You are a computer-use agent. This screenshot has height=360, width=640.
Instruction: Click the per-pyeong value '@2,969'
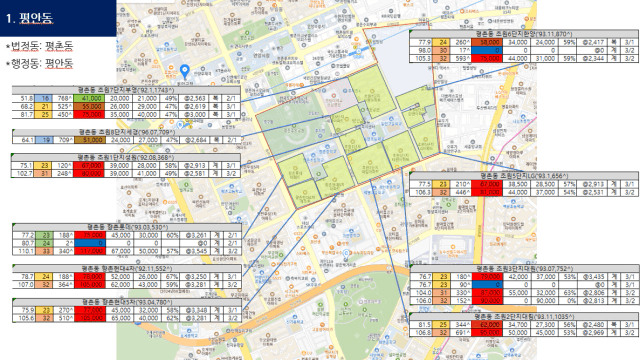click(592, 333)
